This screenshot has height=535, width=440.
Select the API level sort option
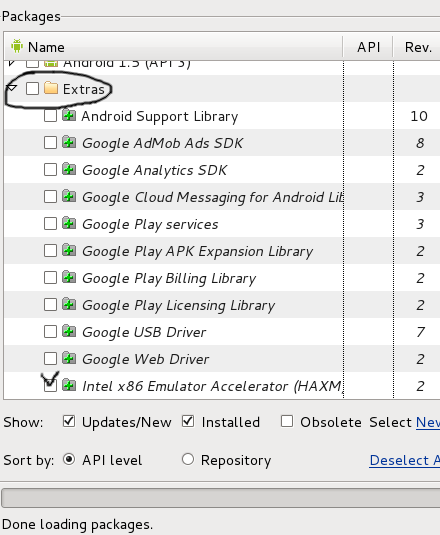coord(69,459)
